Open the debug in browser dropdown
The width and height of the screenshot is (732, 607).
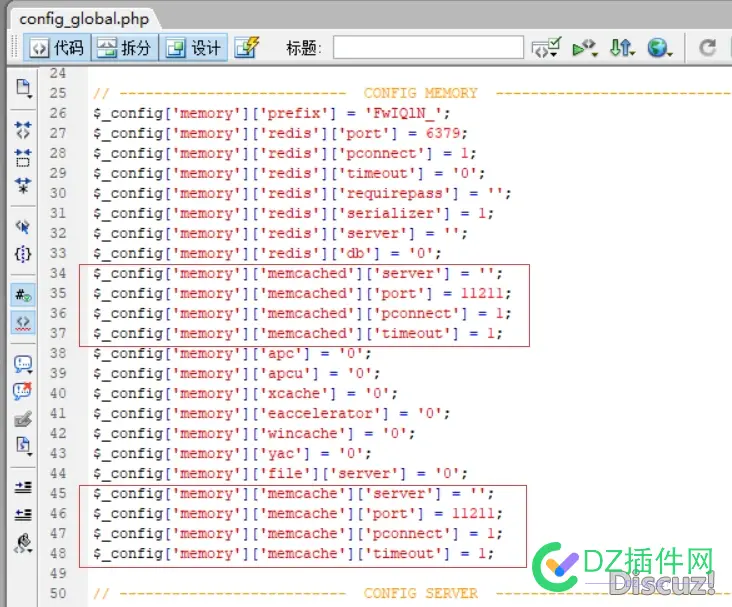click(x=585, y=48)
